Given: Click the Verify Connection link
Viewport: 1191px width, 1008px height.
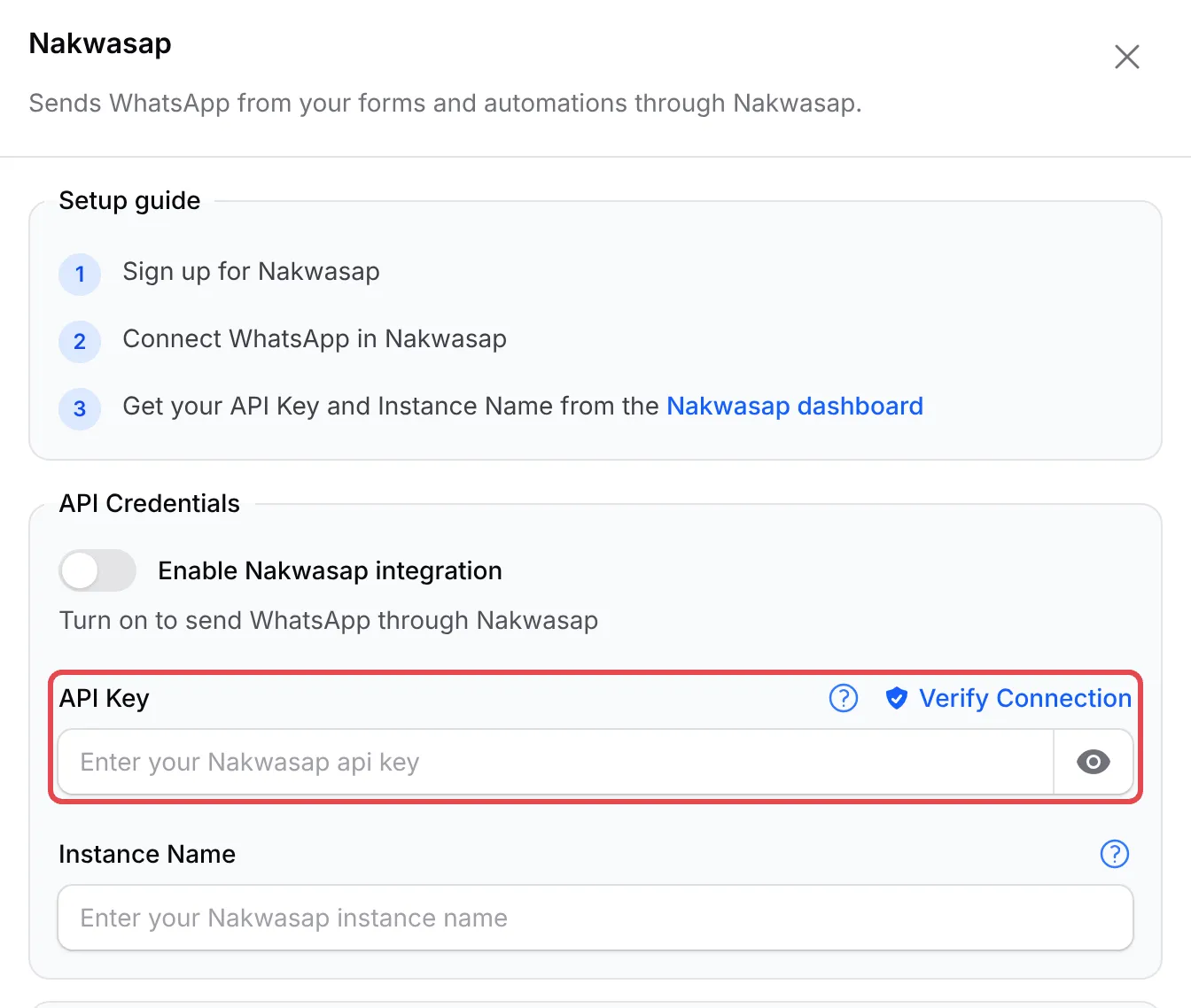Looking at the screenshot, I should coord(1025,698).
